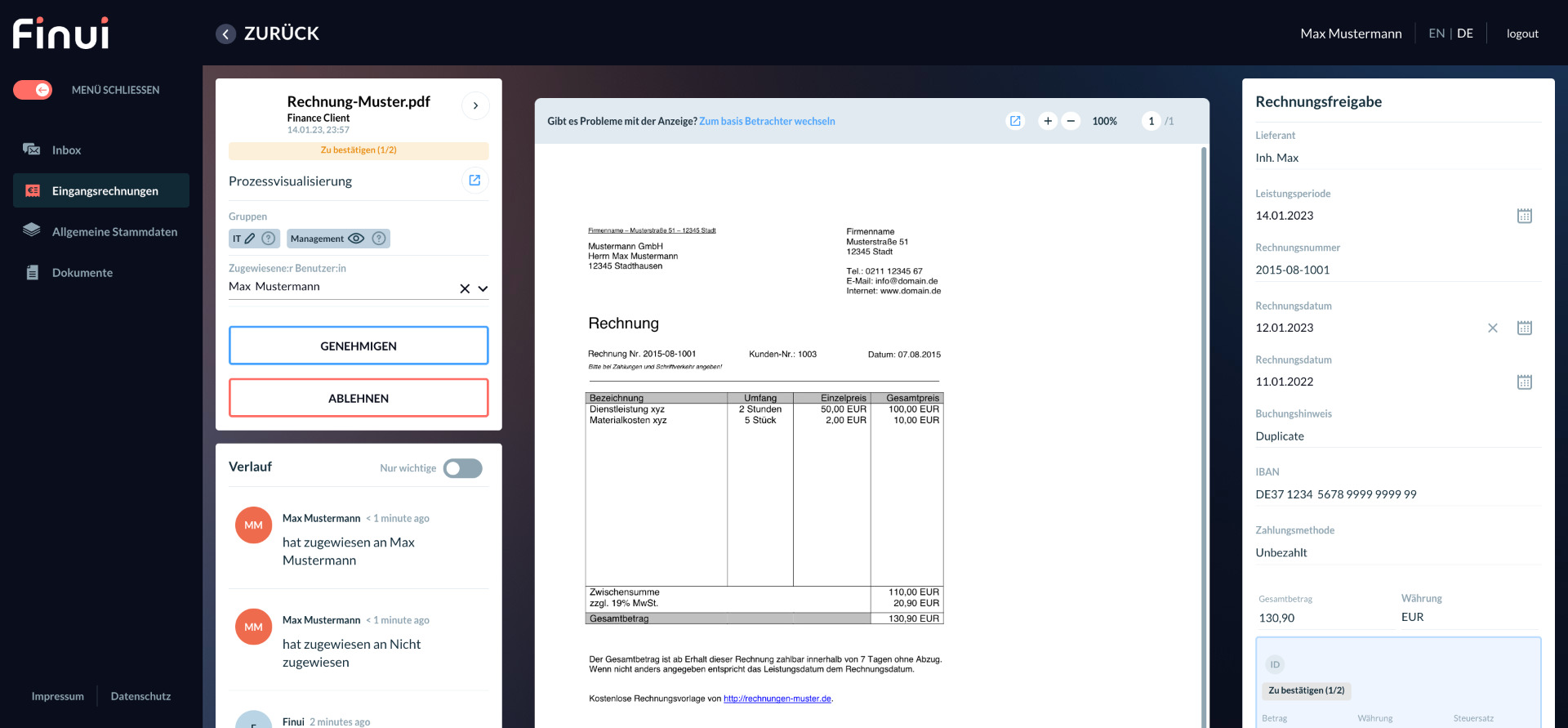Click help icon beside Management group
The height and width of the screenshot is (728, 1568).
(379, 239)
